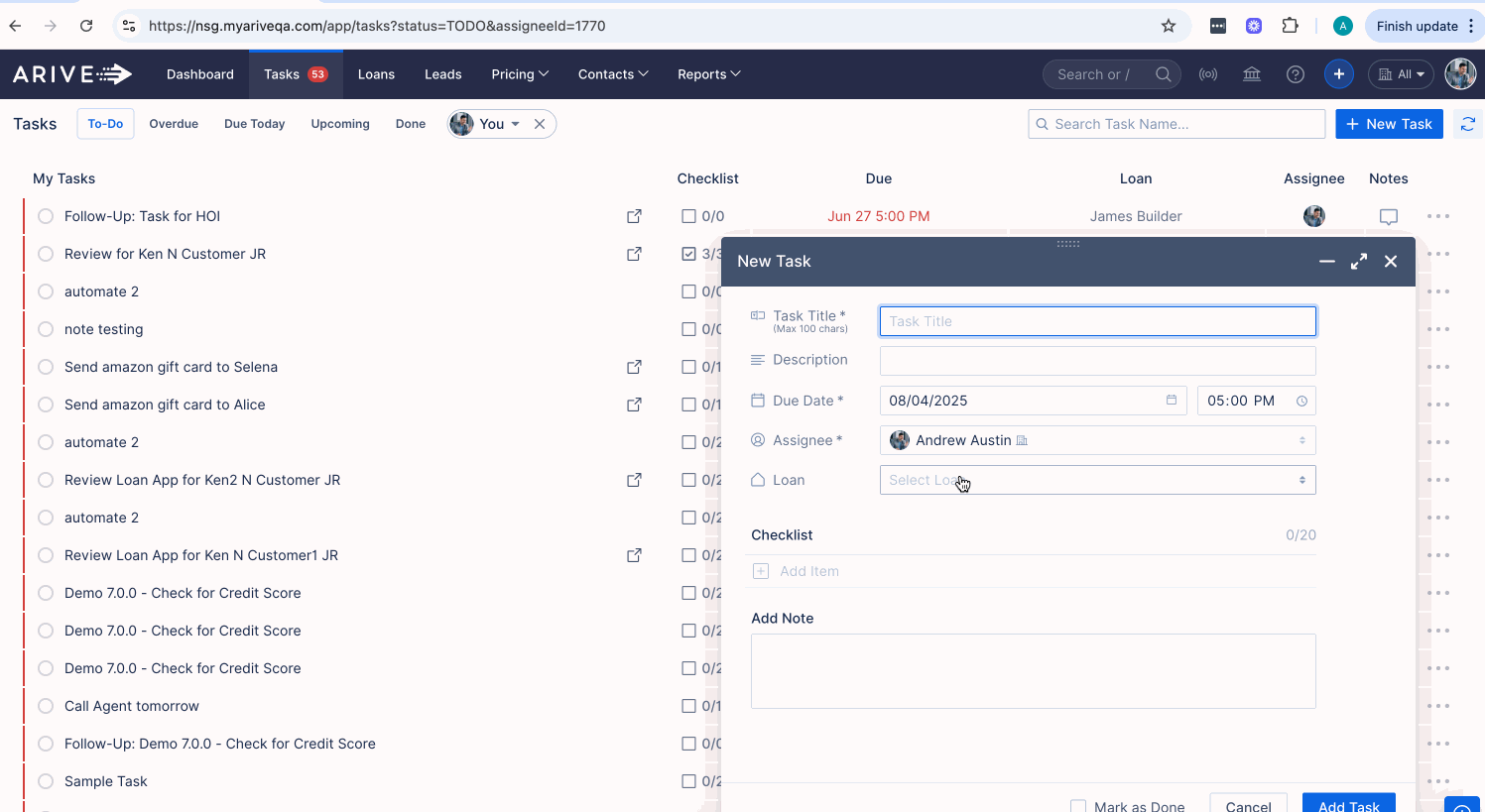Toggle the checked checklist box for Review for Ken N Customer JR

click(x=689, y=254)
